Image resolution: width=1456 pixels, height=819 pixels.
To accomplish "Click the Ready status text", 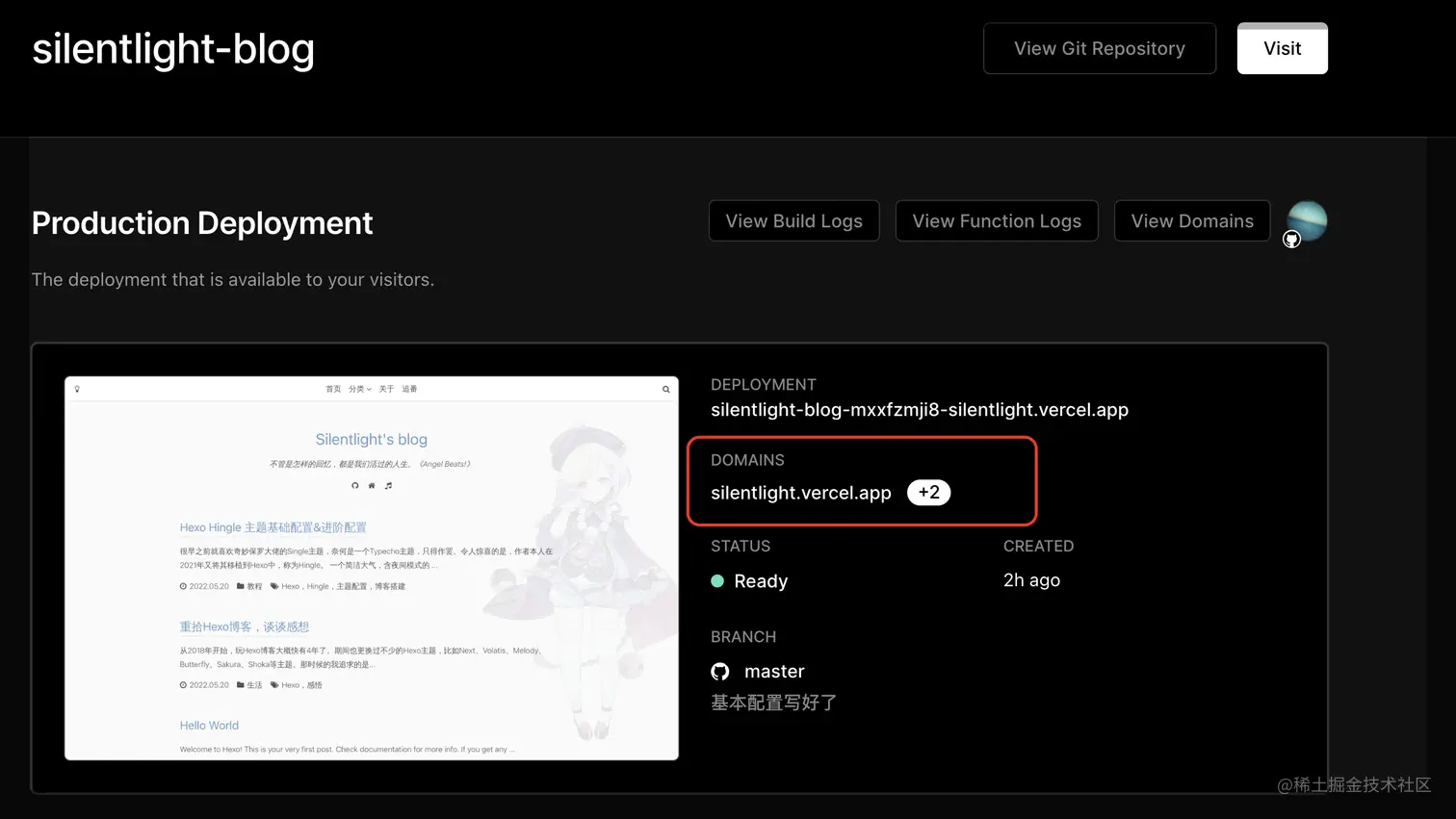I will (761, 581).
